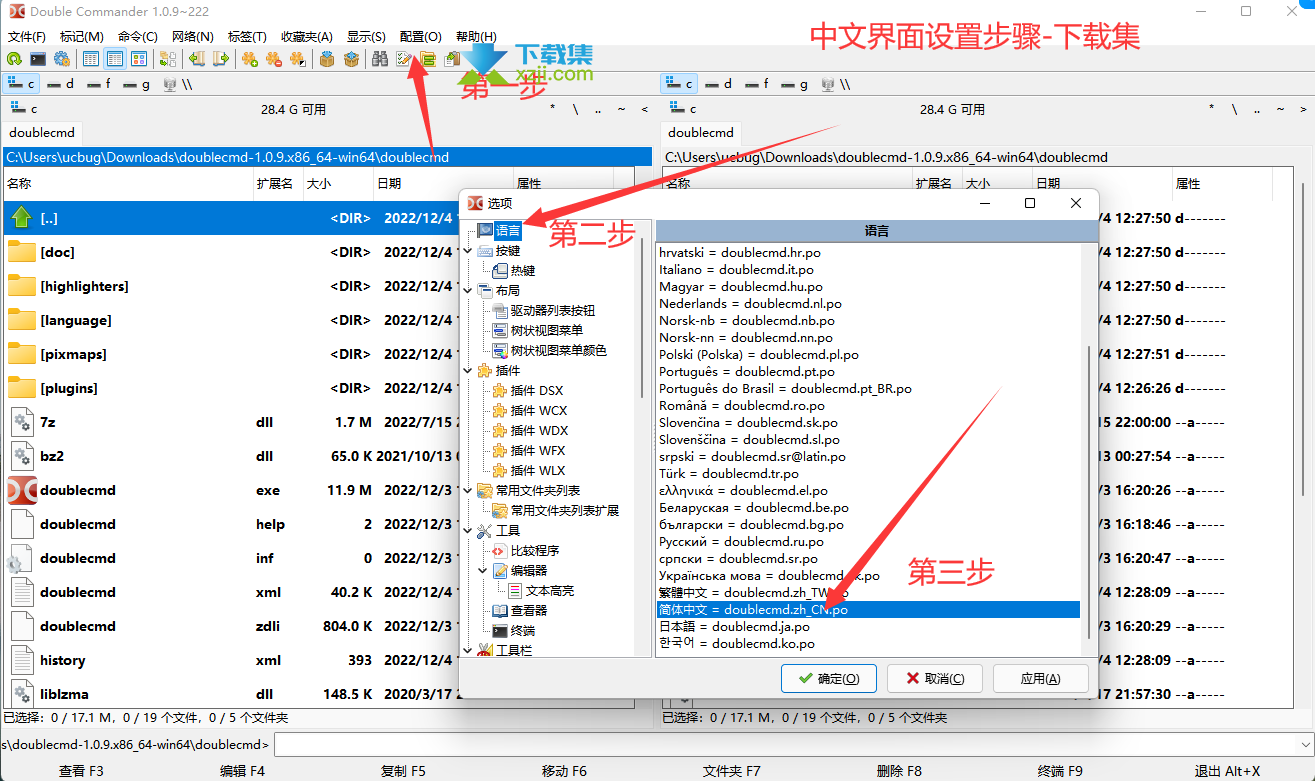Open the 收藏夹(A) menu
Viewport: 1315px width, 781px height.
pyautogui.click(x=307, y=36)
